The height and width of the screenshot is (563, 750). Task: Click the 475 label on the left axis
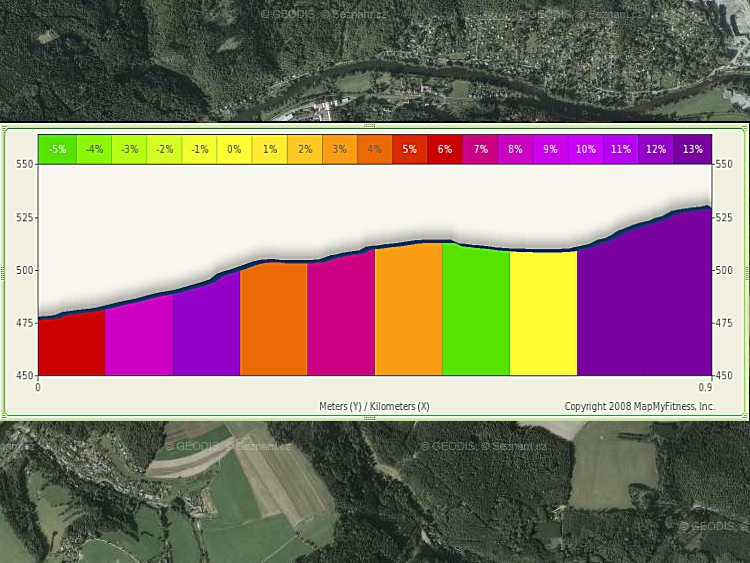(24, 323)
